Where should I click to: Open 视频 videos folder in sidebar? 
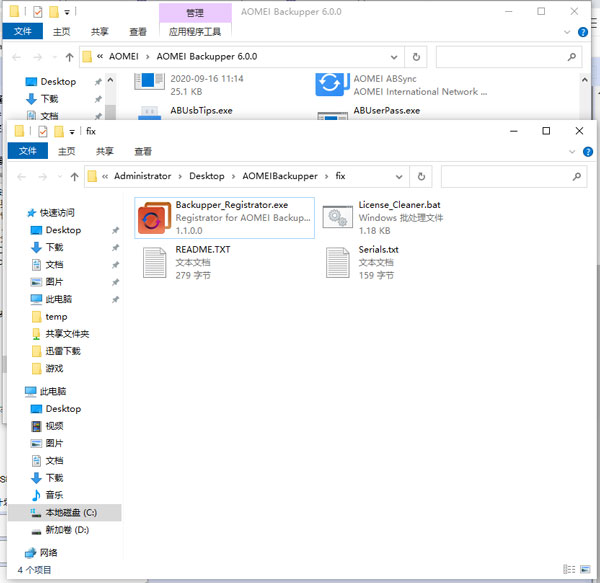click(x=47, y=426)
